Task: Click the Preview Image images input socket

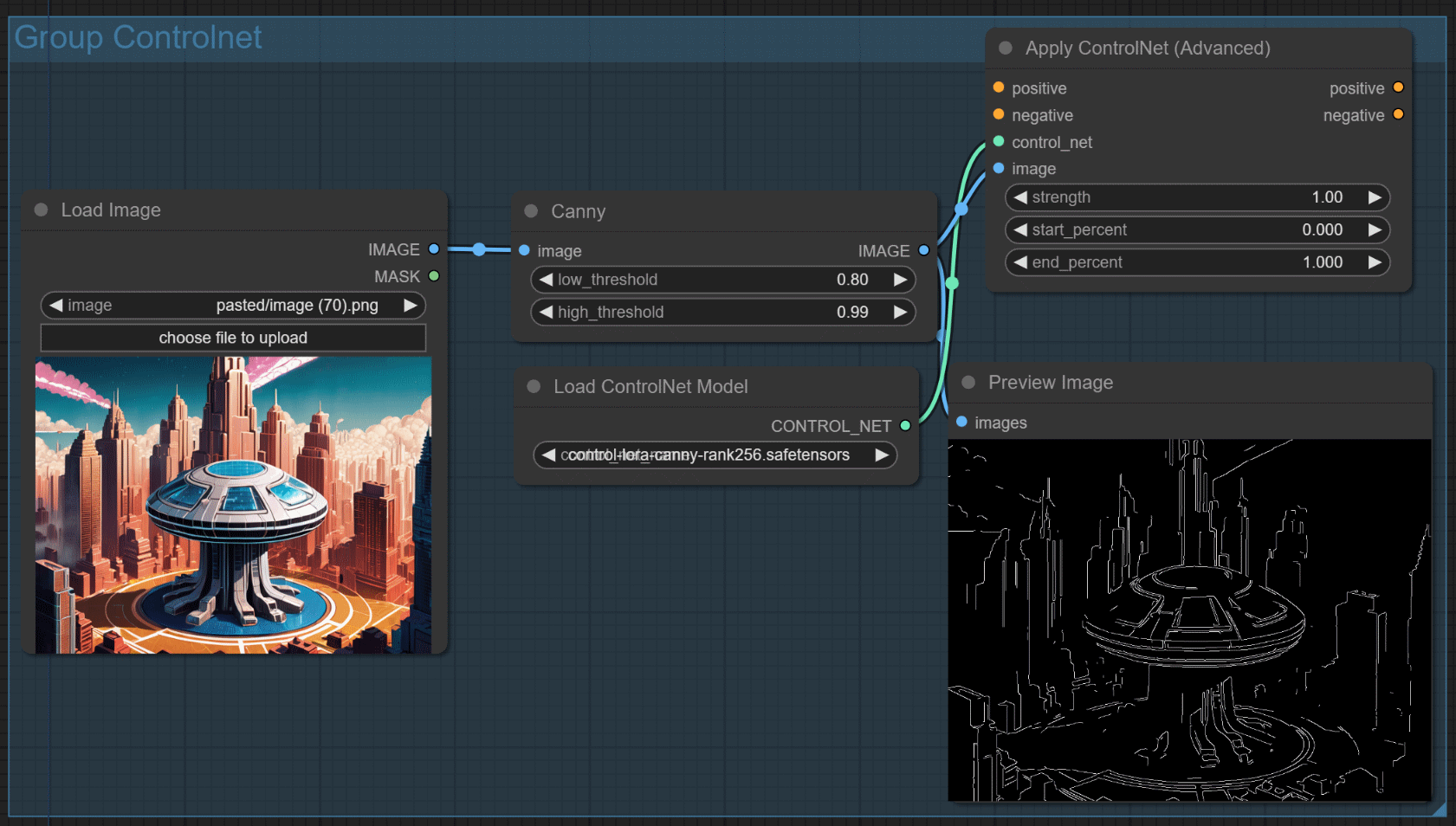Action: click(961, 422)
